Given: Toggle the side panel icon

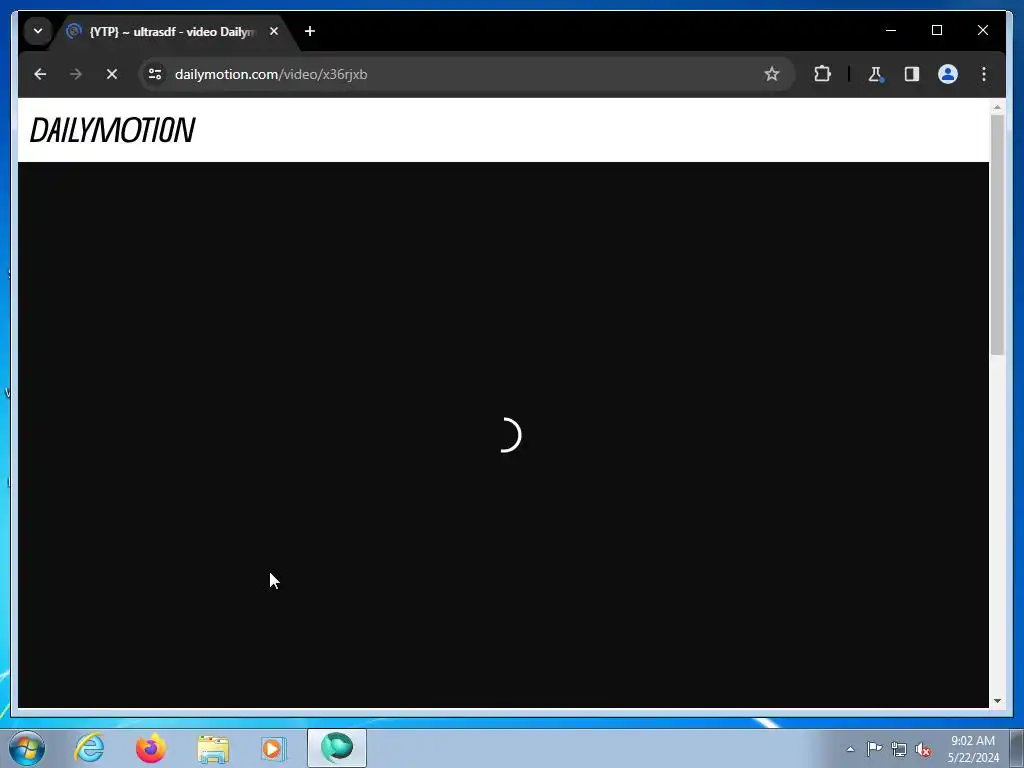Looking at the screenshot, I should pos(912,74).
